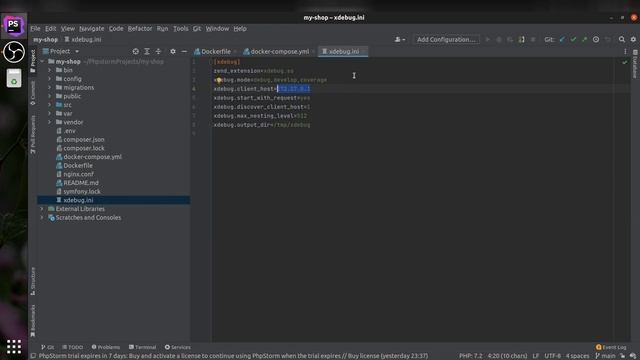
Task: Show Git history clock icon
Action: pos(596,40)
